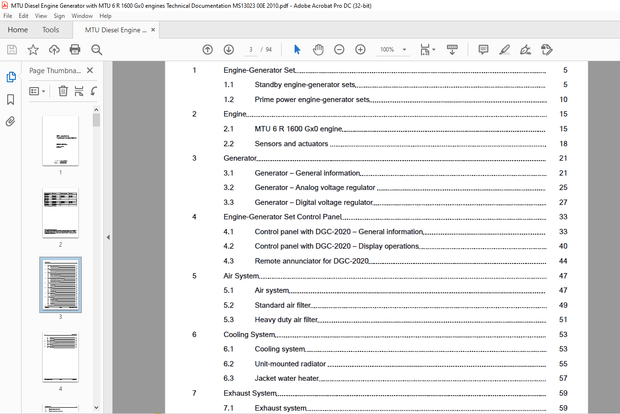Print the document using printer icon

click(75, 49)
